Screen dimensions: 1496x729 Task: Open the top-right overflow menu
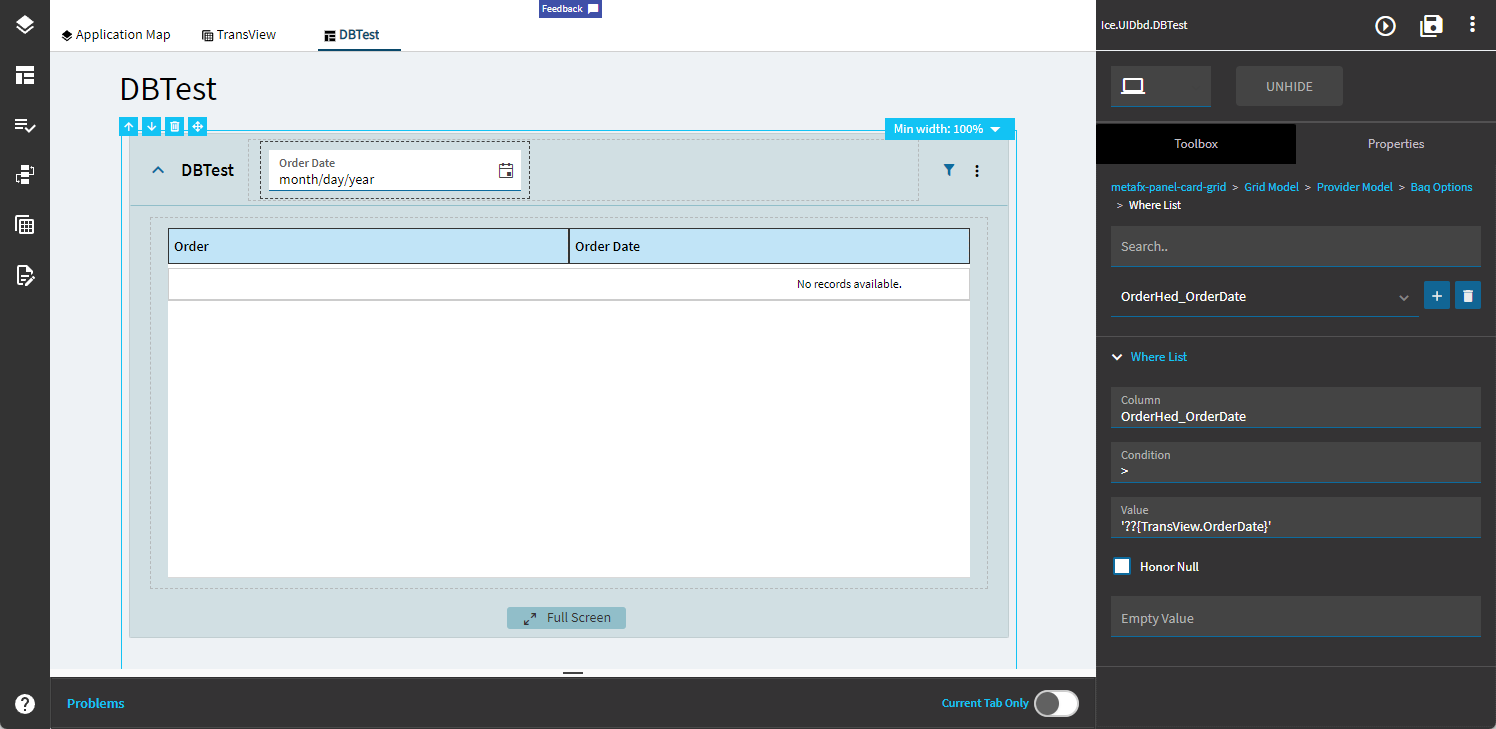pos(1472,25)
